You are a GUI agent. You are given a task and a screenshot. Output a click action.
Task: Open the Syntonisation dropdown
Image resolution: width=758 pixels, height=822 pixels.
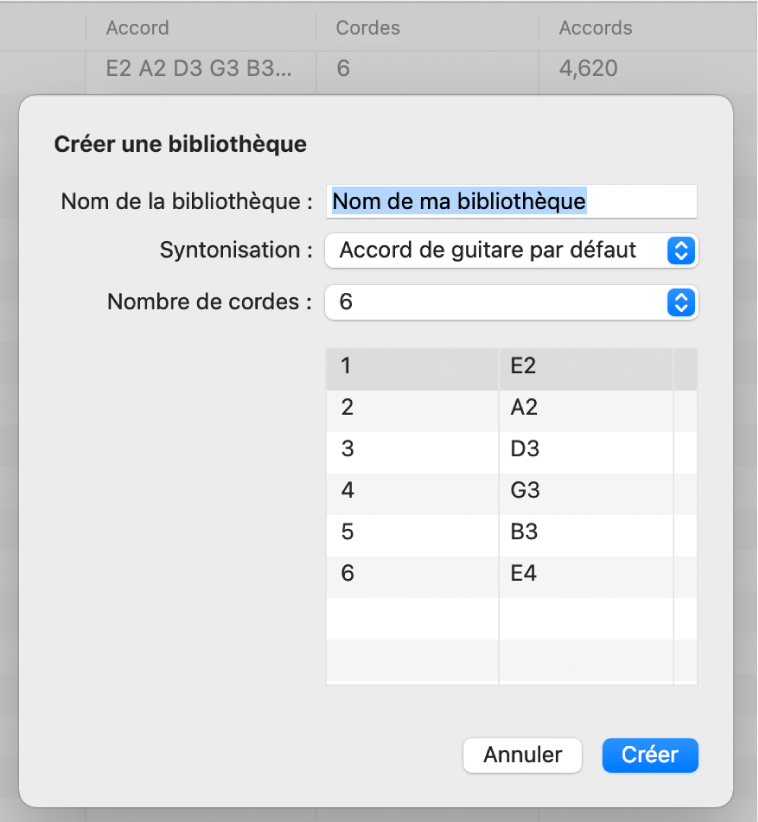[510, 250]
